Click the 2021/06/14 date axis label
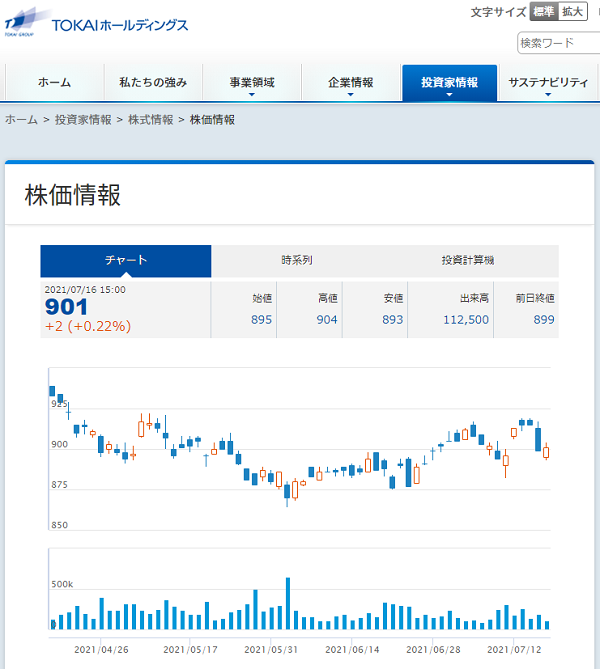 (352, 650)
